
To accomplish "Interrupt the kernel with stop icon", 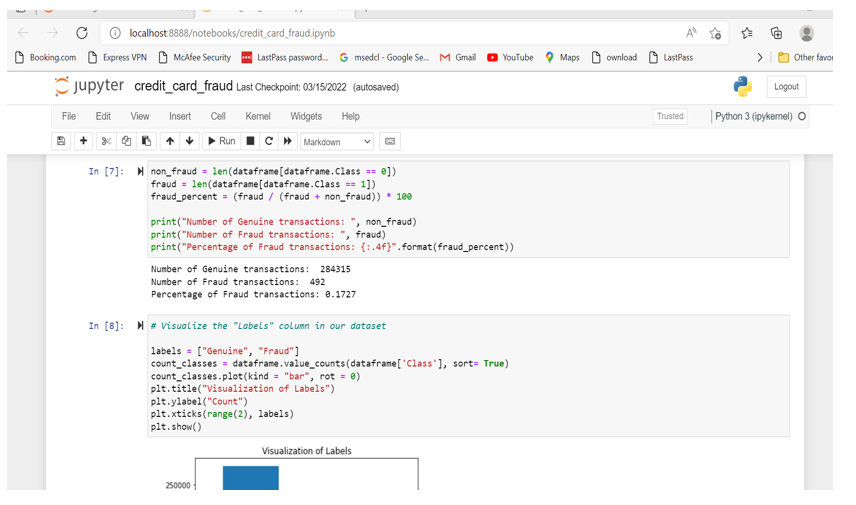I will 250,141.
